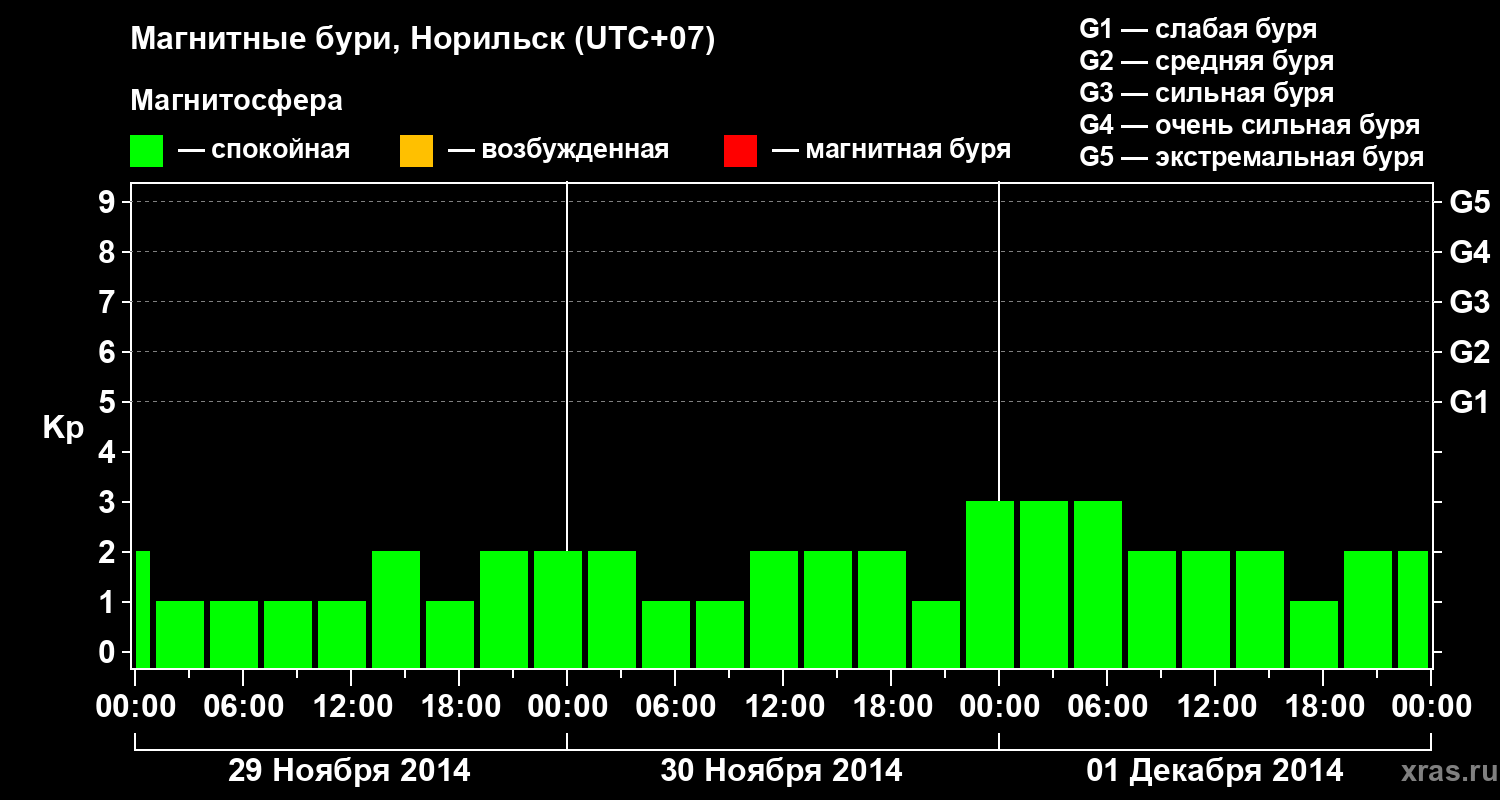Viewport: 1500px width, 800px height.
Task: Click the '— магнитная буря' legend label
Action: pyautogui.click(x=891, y=151)
